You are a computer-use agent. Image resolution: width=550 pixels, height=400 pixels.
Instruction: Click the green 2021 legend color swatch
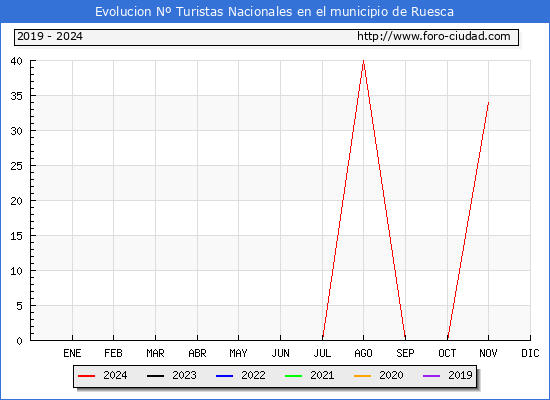pyautogui.click(x=294, y=376)
